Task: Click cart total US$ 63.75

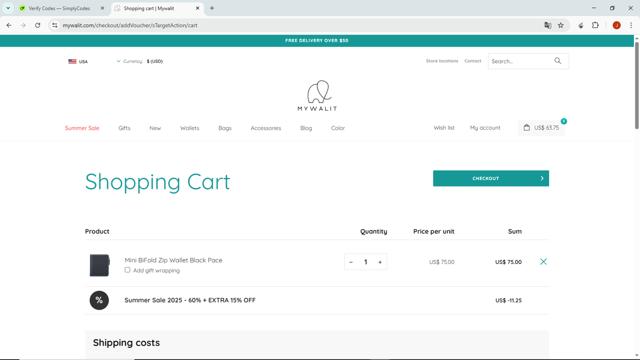Action: 547,128
